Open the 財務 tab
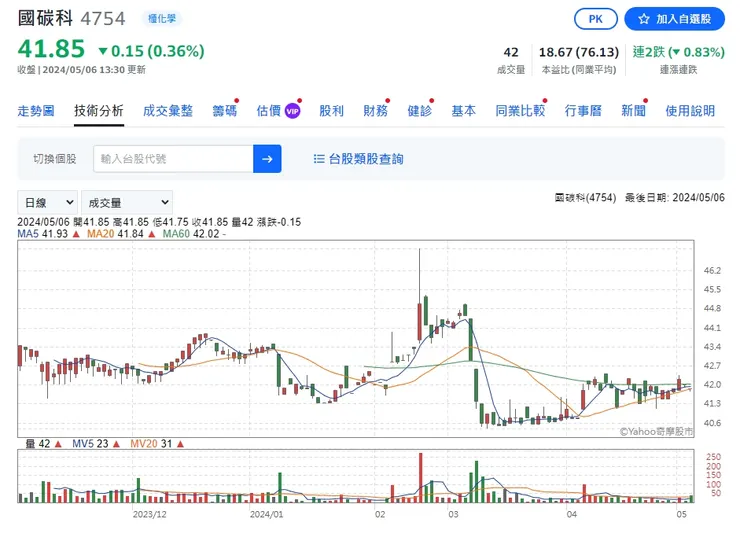This screenshot has width=740, height=533. [376, 111]
